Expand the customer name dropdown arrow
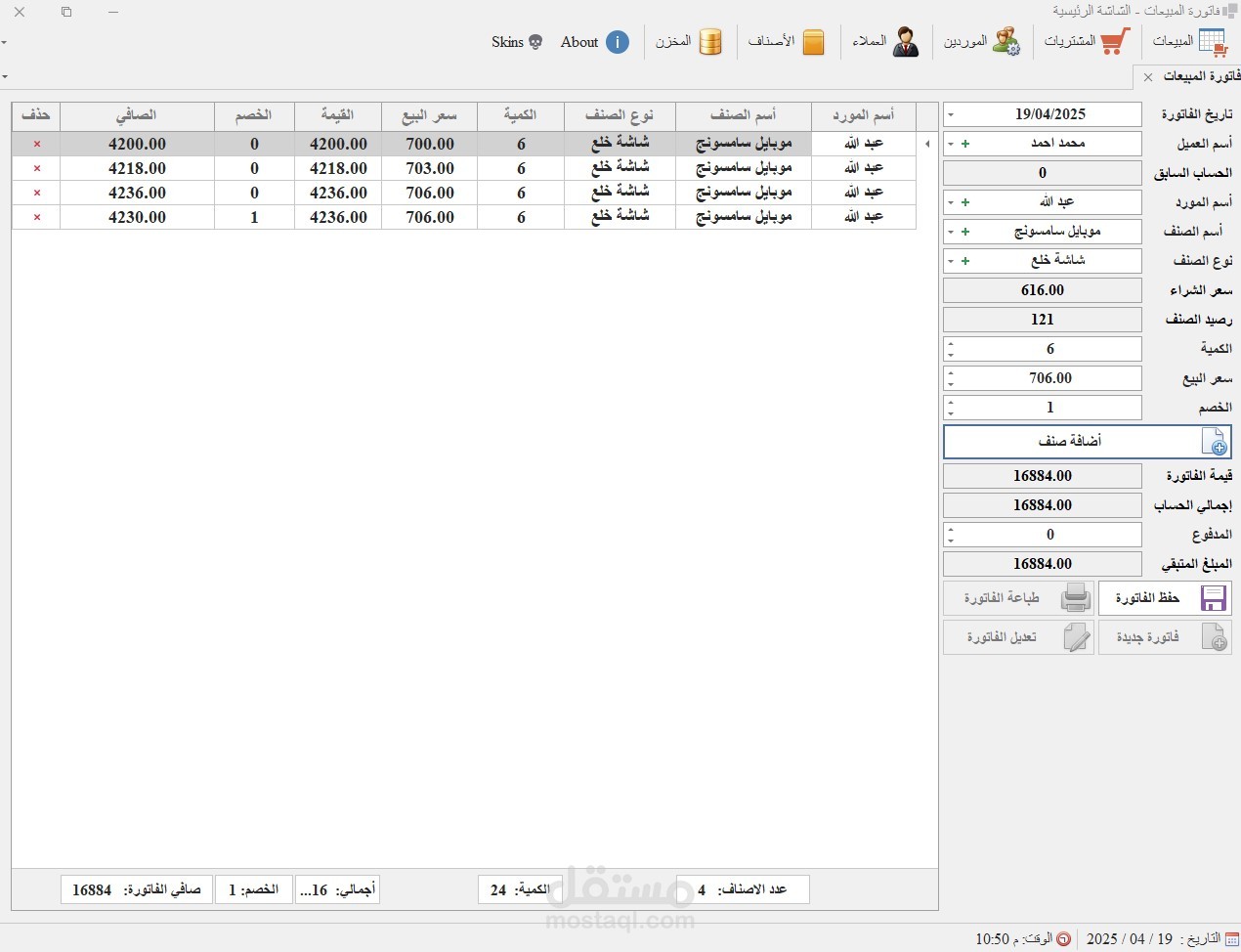The image size is (1241, 952). point(951,144)
